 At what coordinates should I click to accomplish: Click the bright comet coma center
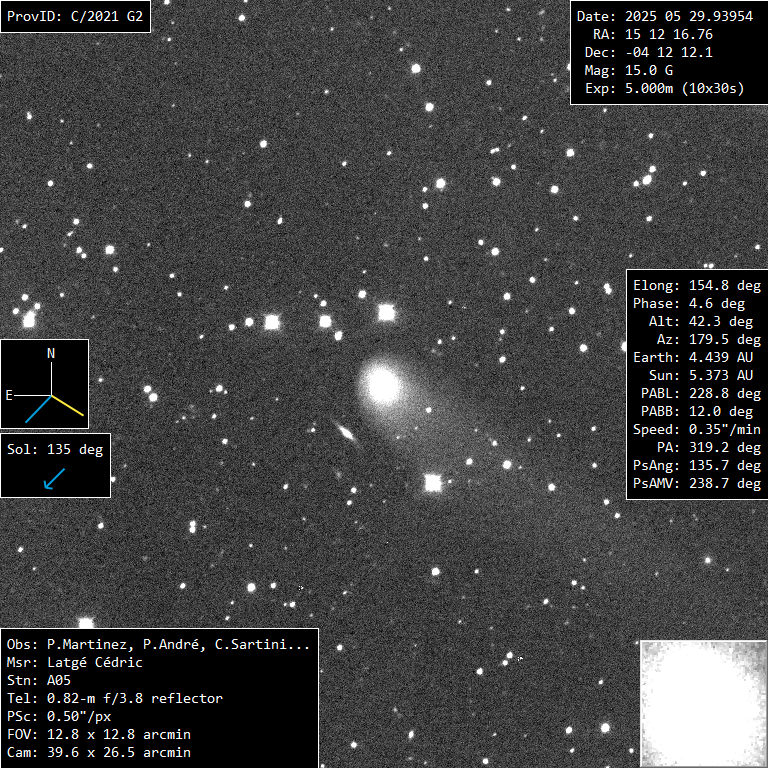pyautogui.click(x=380, y=383)
